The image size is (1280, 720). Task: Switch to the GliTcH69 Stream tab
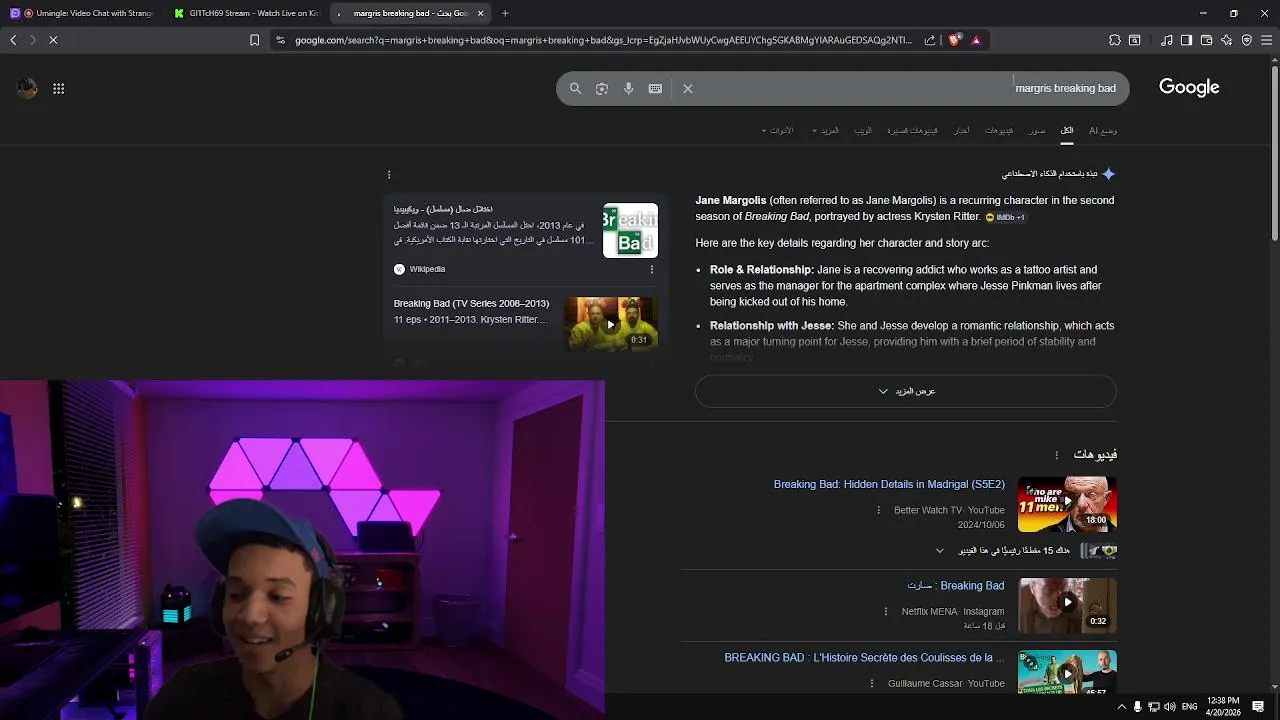[246, 13]
